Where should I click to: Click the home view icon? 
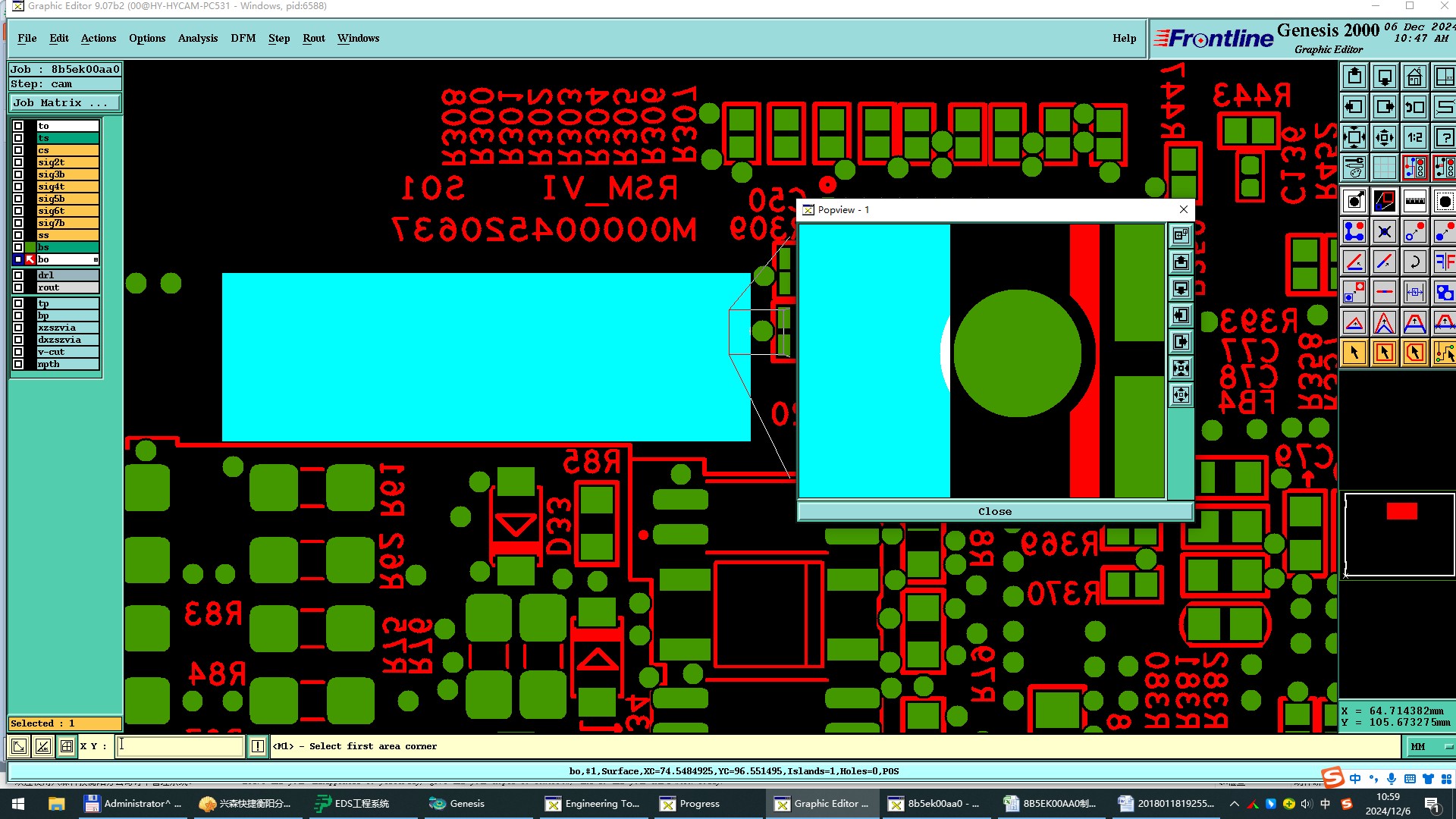pos(1415,77)
